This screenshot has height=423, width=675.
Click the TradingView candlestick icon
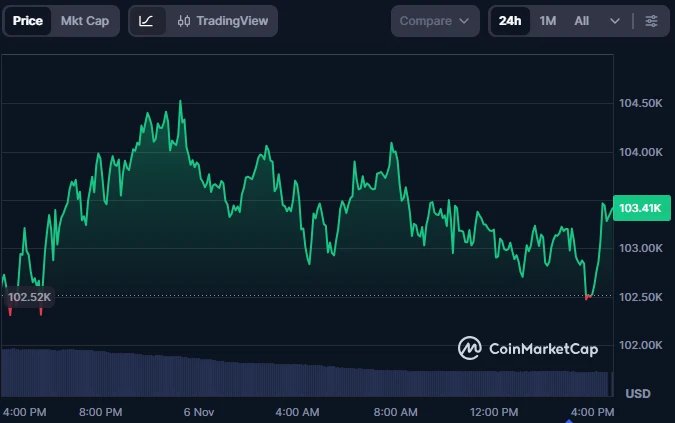(x=183, y=21)
